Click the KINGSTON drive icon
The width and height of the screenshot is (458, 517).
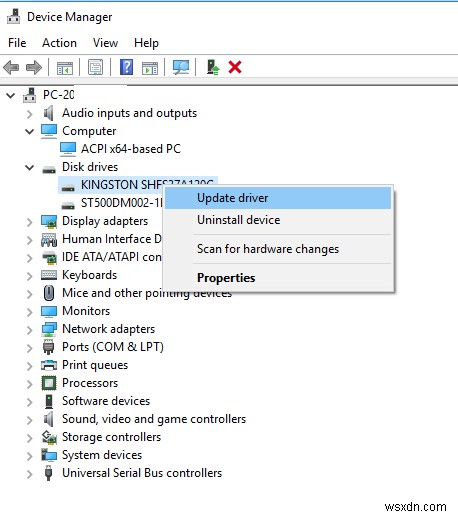(68, 188)
